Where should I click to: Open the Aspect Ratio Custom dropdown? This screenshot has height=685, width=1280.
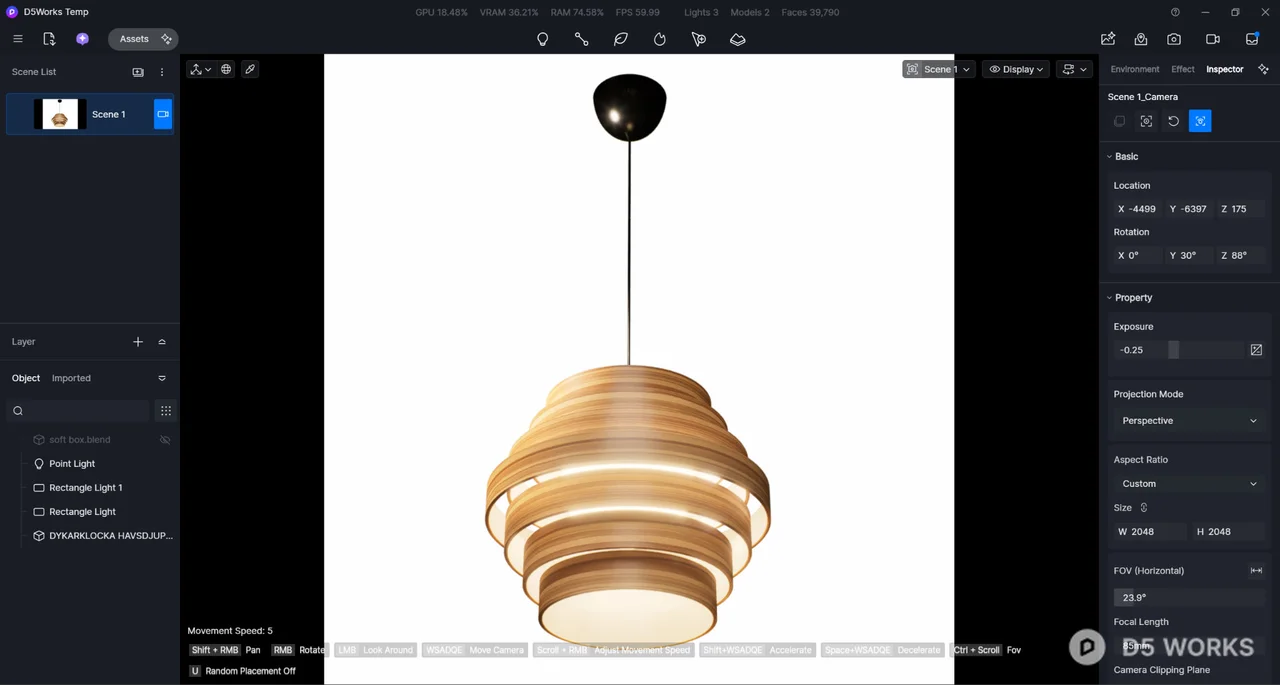tap(1189, 484)
